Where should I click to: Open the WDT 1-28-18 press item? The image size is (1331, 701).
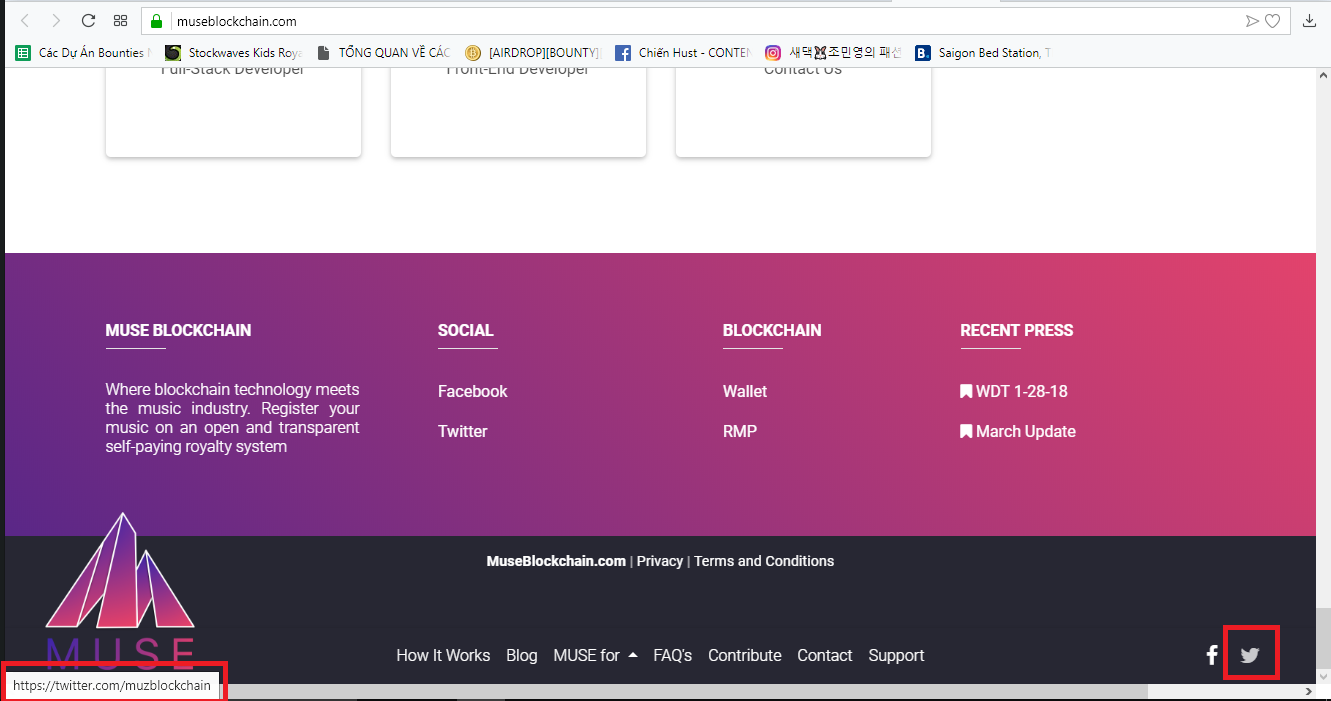[x=1014, y=391]
